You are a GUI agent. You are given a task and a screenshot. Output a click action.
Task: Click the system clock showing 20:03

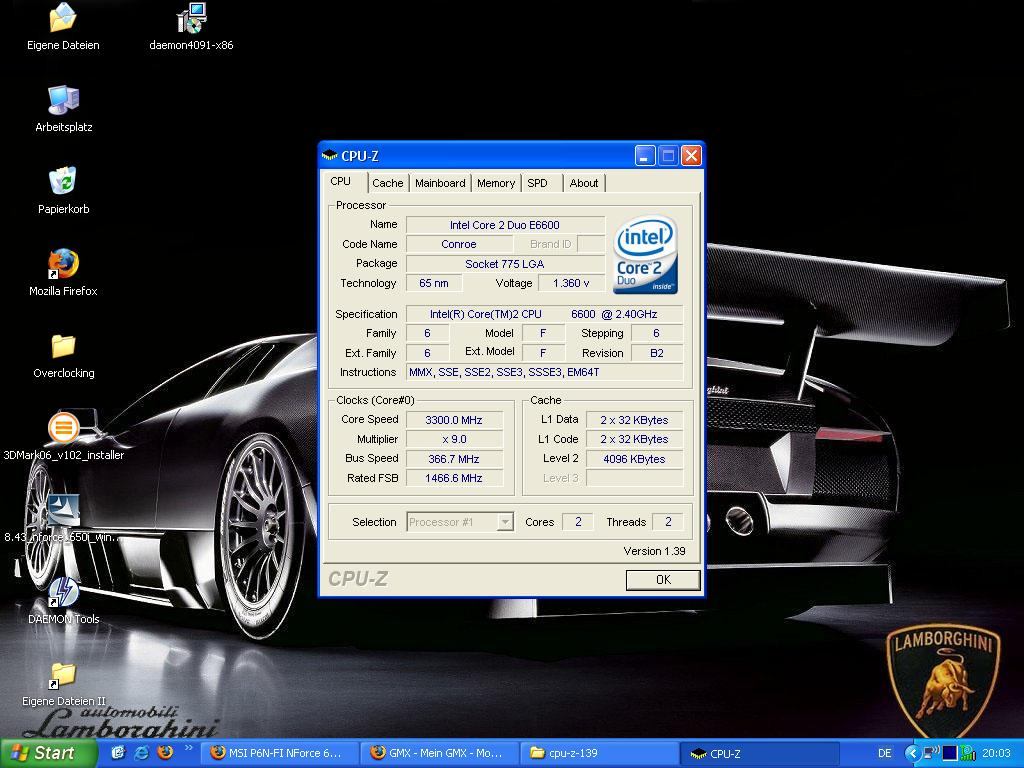coord(996,753)
